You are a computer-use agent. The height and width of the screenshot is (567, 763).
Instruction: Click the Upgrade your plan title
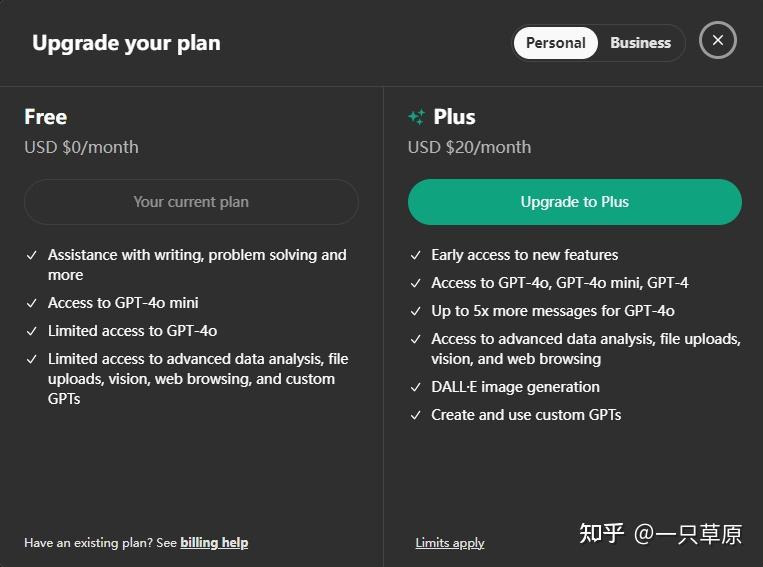(126, 43)
